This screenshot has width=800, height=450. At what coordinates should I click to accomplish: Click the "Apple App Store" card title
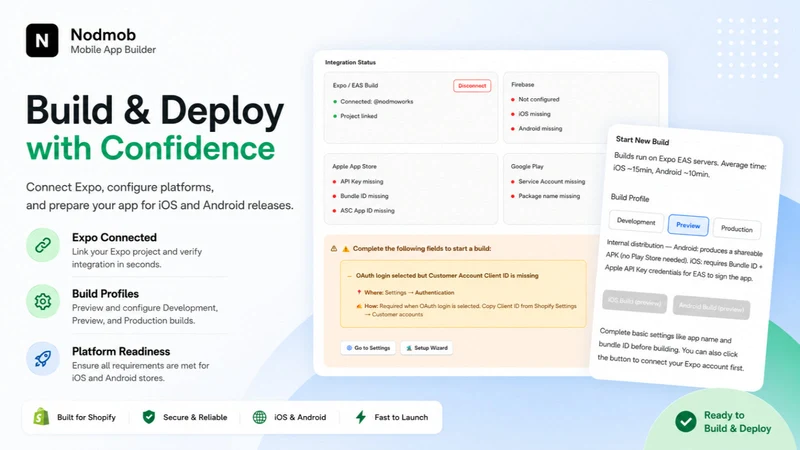pos(355,166)
